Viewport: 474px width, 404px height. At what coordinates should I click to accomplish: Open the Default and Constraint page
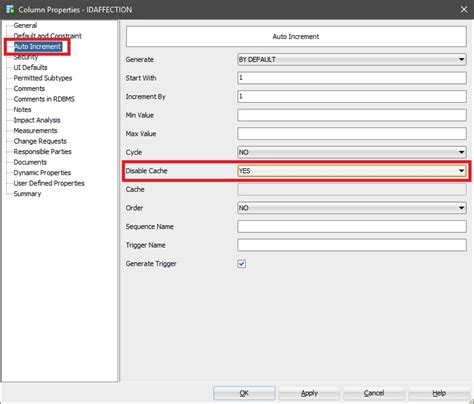(47, 36)
